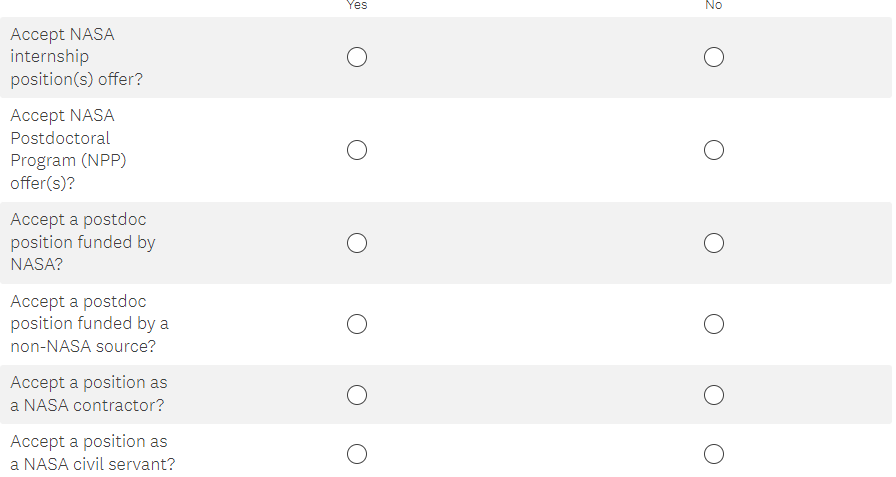Select No for NASA contractor position

tap(713, 395)
